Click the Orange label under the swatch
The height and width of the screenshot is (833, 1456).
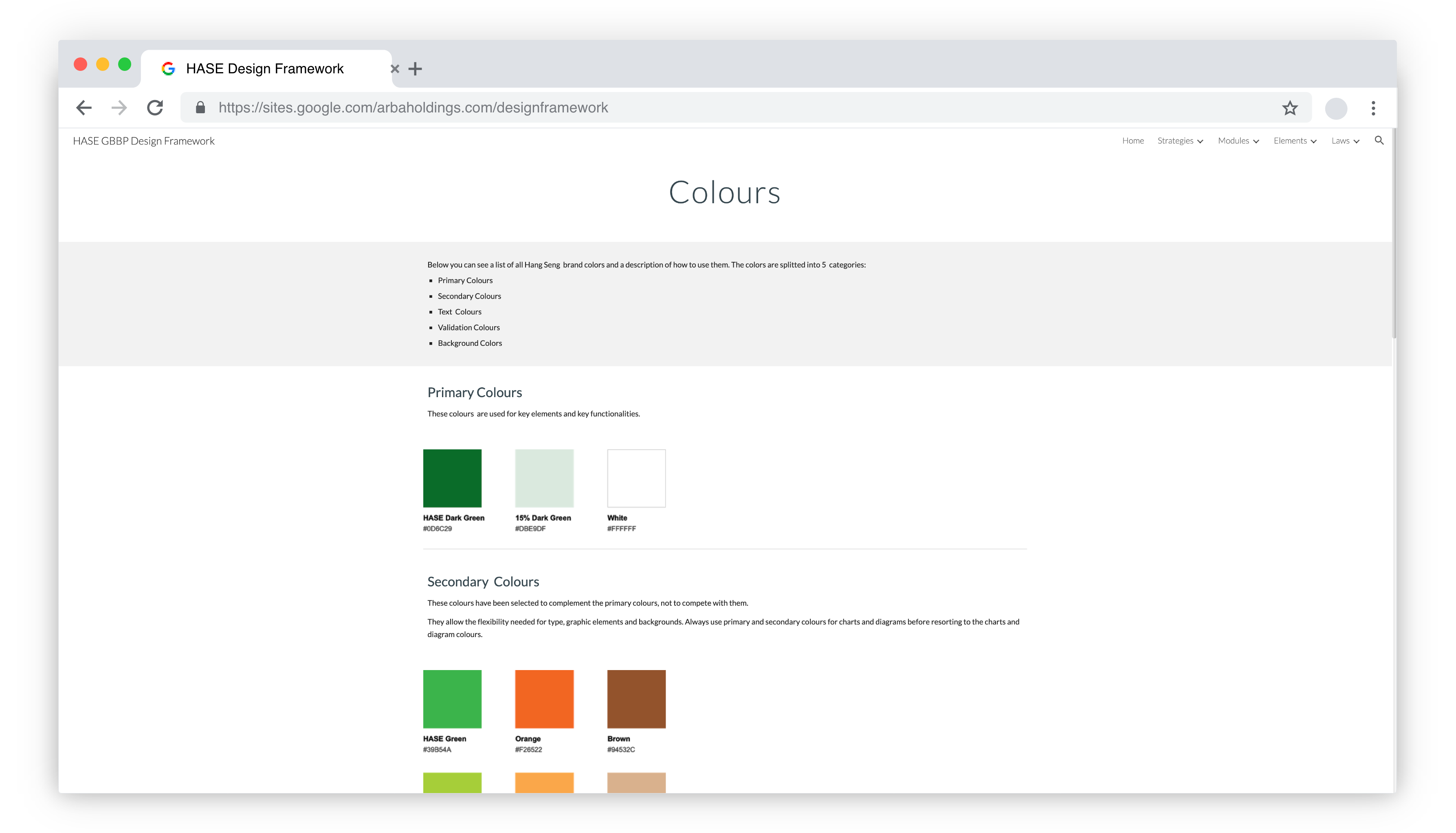[528, 738]
